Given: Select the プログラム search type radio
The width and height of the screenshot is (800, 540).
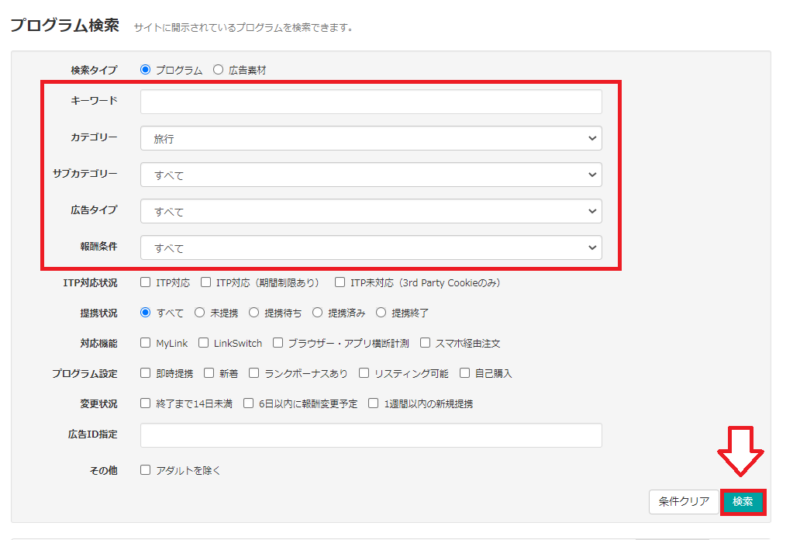Looking at the screenshot, I should 145,70.
